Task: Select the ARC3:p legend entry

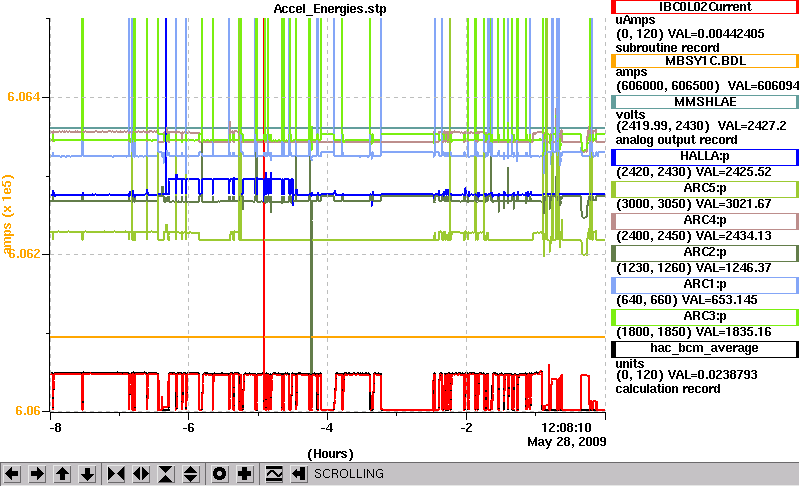Action: [x=705, y=317]
